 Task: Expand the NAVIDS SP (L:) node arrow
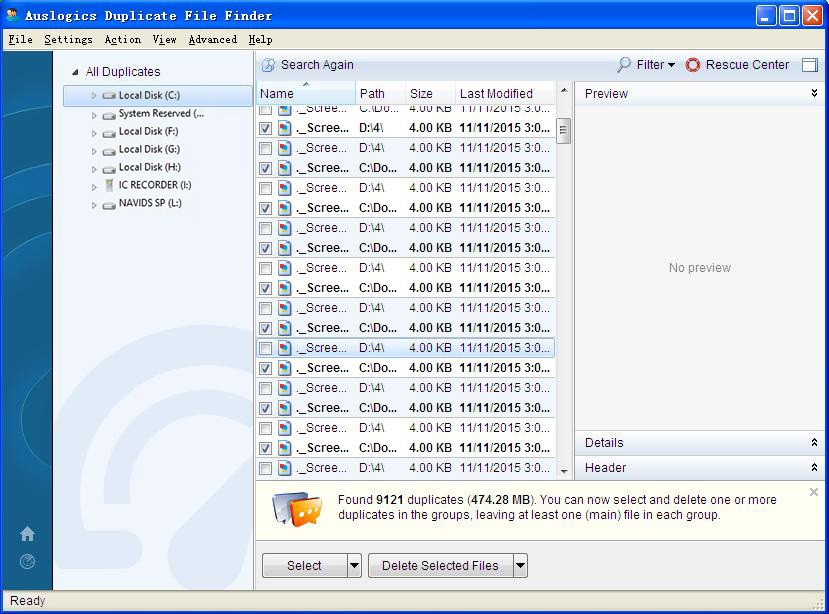coord(94,205)
